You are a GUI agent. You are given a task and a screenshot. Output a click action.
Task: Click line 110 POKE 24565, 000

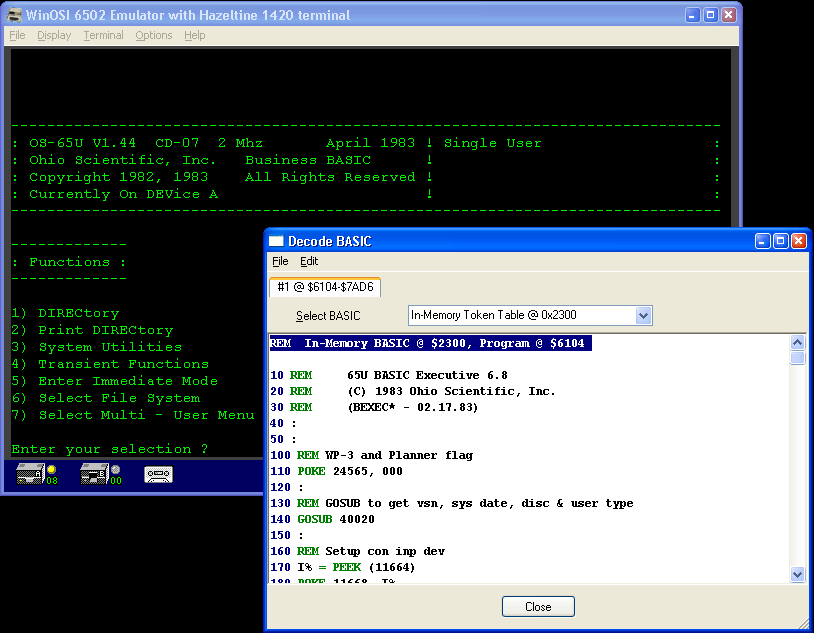(x=336, y=472)
